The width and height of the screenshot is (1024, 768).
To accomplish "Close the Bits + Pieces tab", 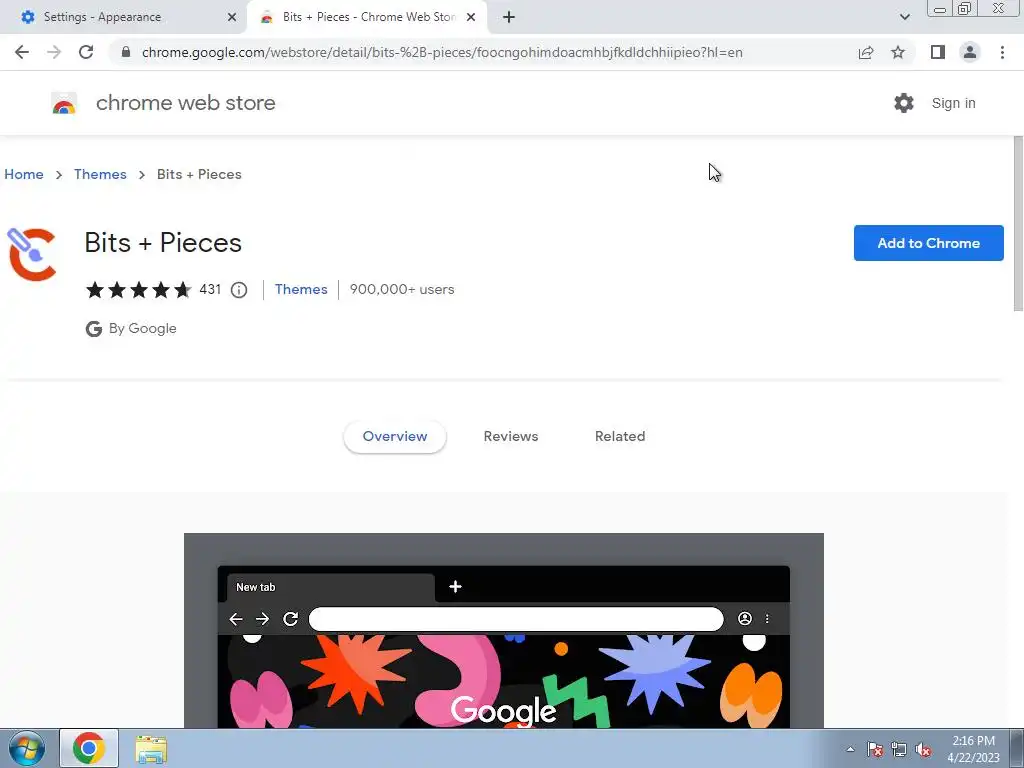I will pos(471,17).
